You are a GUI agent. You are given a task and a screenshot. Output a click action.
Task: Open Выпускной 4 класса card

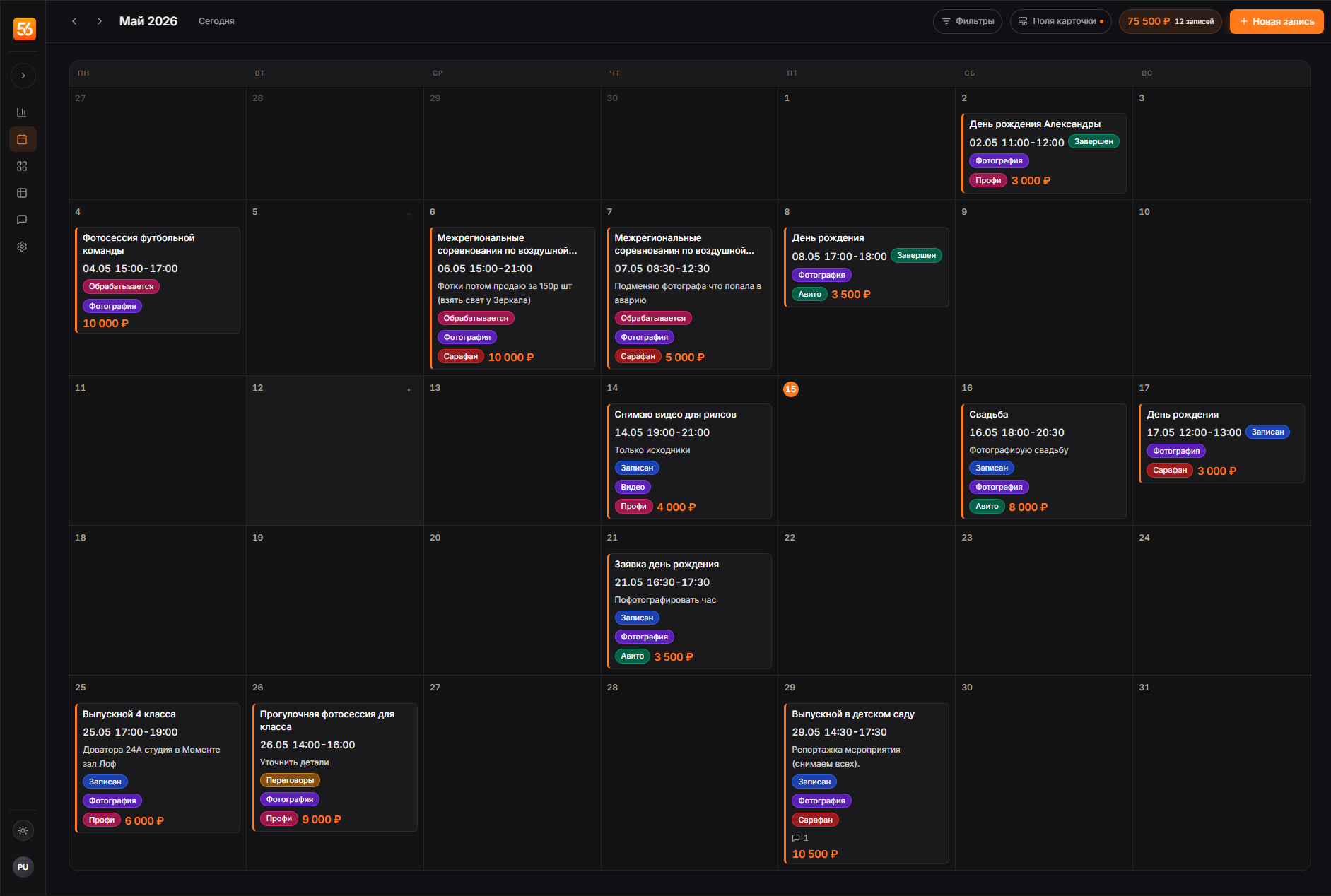(158, 768)
